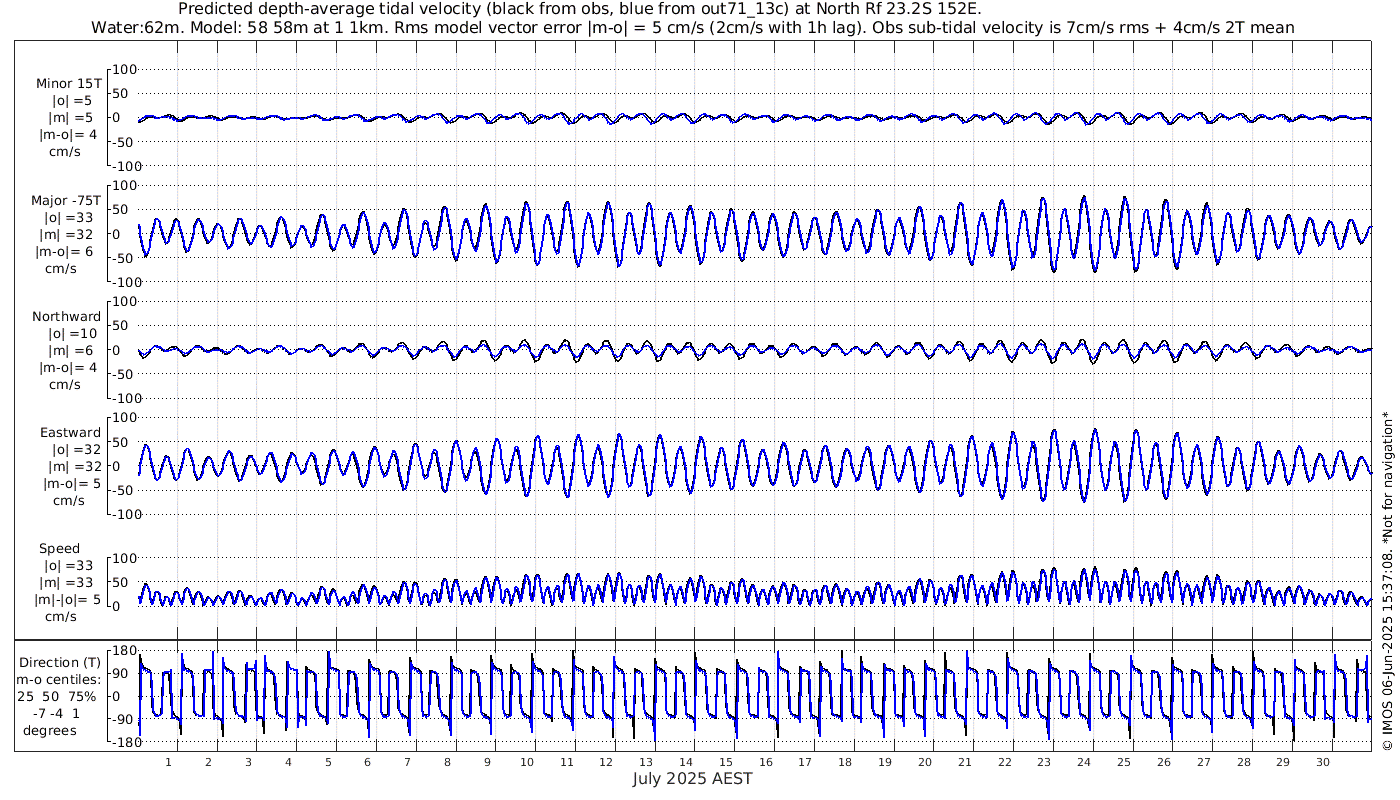
Task: Click the '|m|-|o|= 5' value under Speed
Action: (x=70, y=600)
